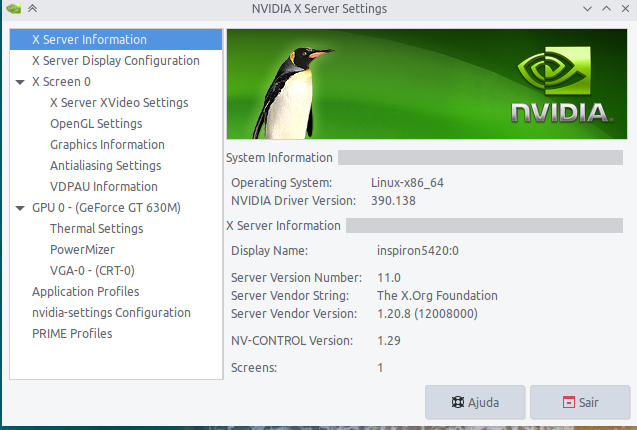This screenshot has height=430, width=637.
Task: Open OpenGL Settings page
Action: click(x=116, y=124)
